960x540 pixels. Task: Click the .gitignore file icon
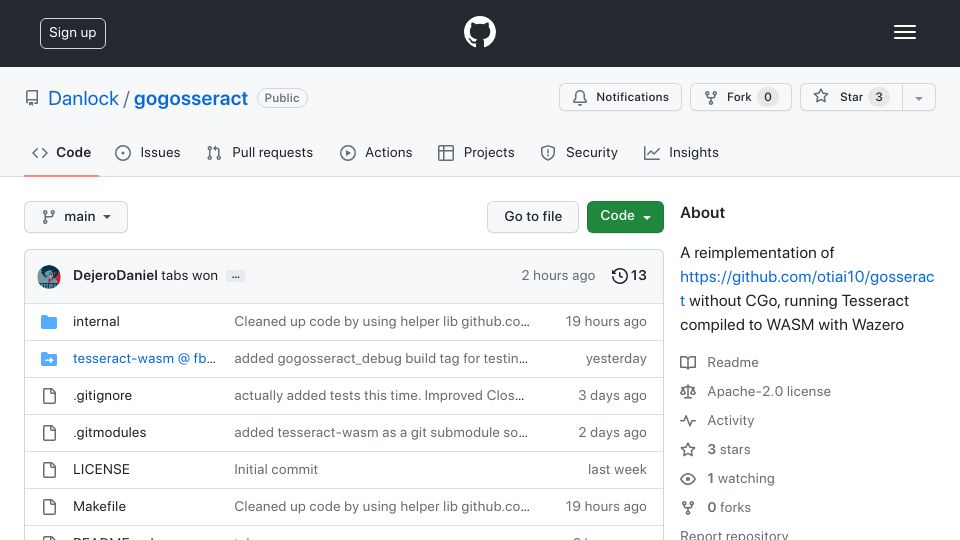pos(50,396)
